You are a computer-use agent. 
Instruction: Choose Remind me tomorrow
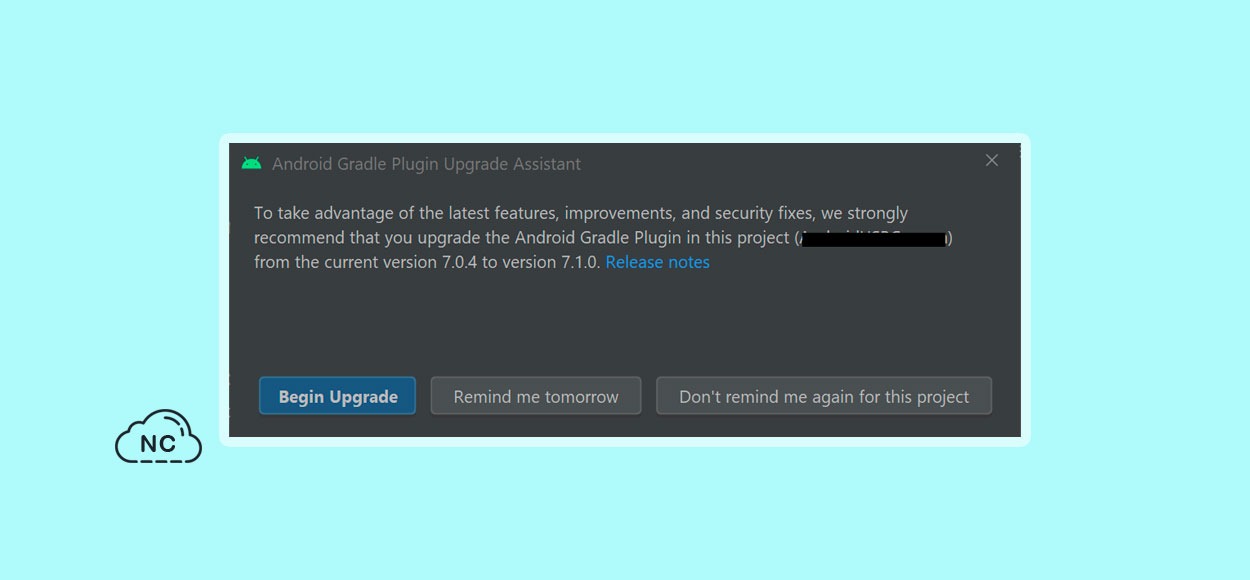536,396
